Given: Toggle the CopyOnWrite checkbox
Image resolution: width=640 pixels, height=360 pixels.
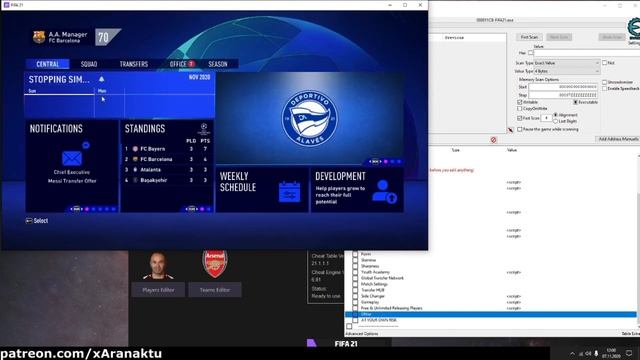Looking at the screenshot, I should point(520,109).
